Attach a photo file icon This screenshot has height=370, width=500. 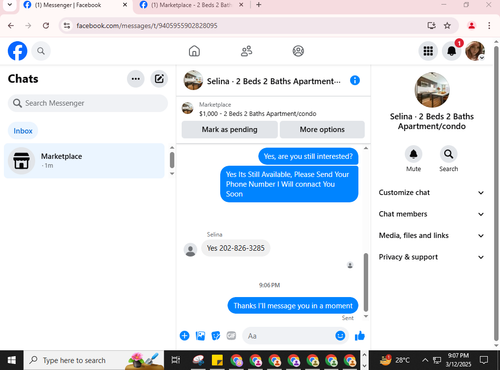[200, 336]
